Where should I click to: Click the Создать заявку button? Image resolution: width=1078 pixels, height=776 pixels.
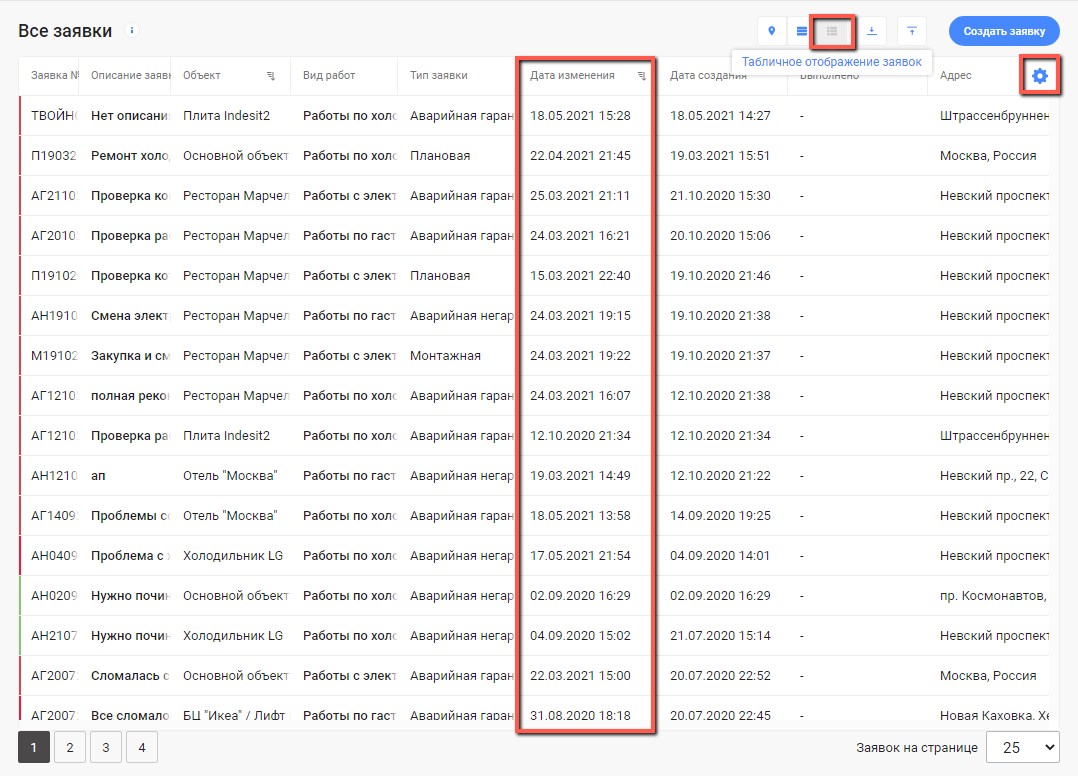click(1004, 31)
